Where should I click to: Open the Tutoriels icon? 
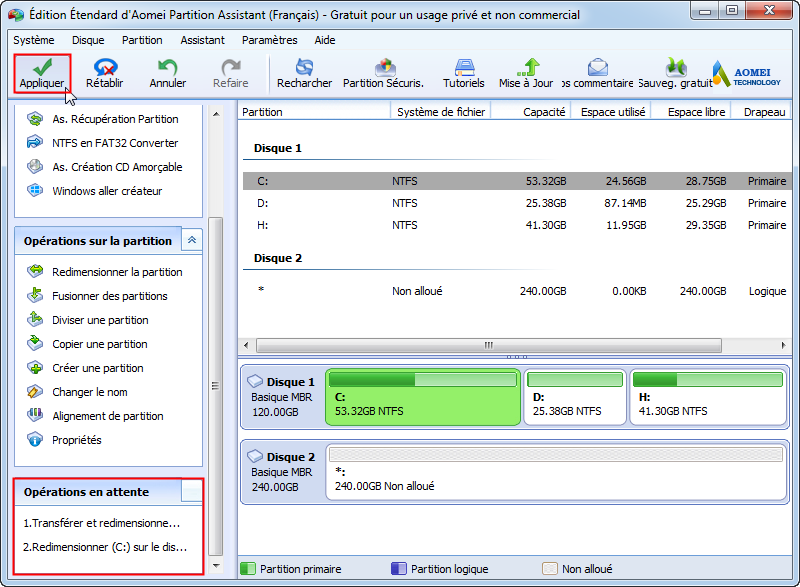(464, 67)
